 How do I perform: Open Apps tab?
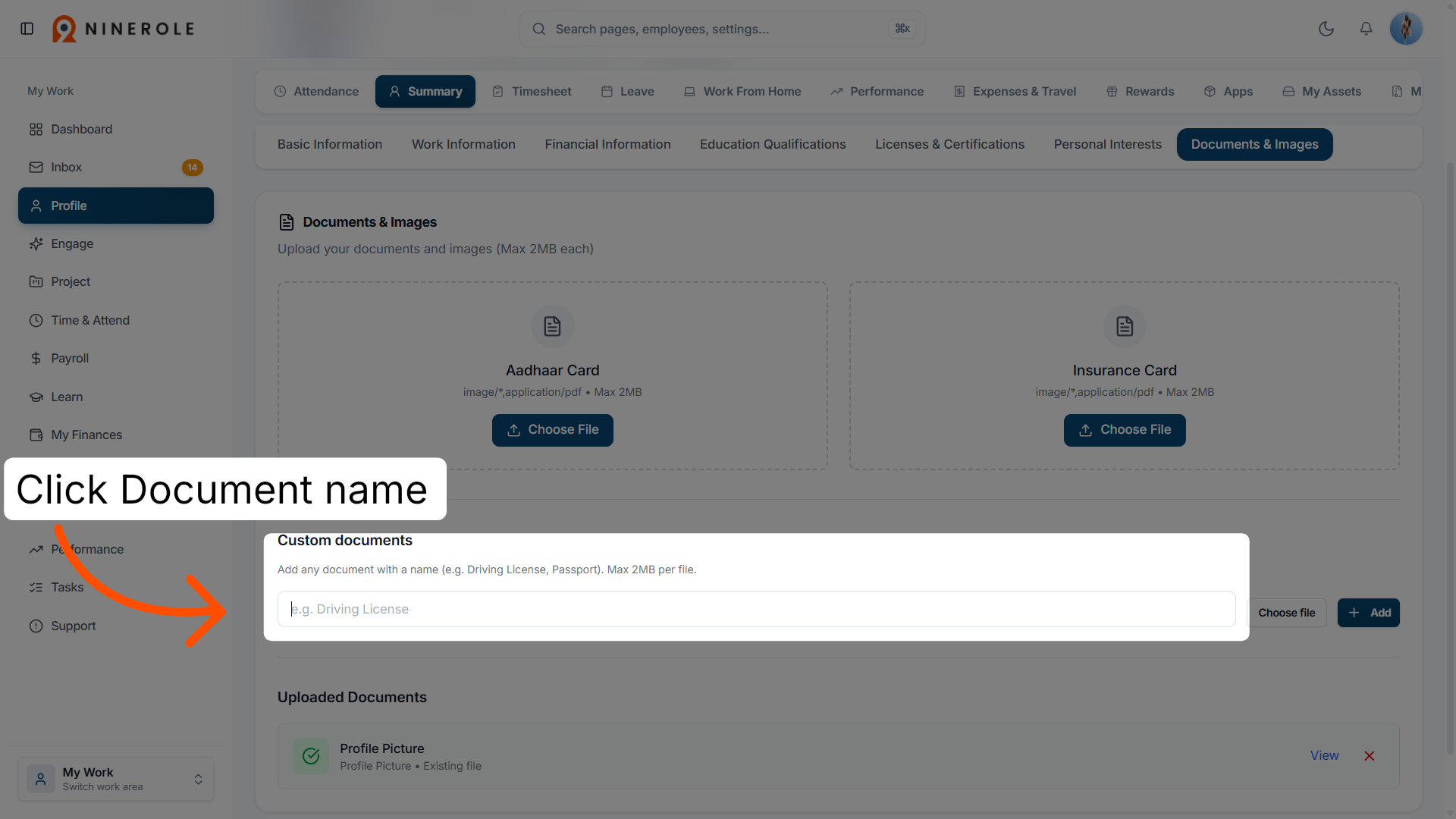tap(1228, 91)
